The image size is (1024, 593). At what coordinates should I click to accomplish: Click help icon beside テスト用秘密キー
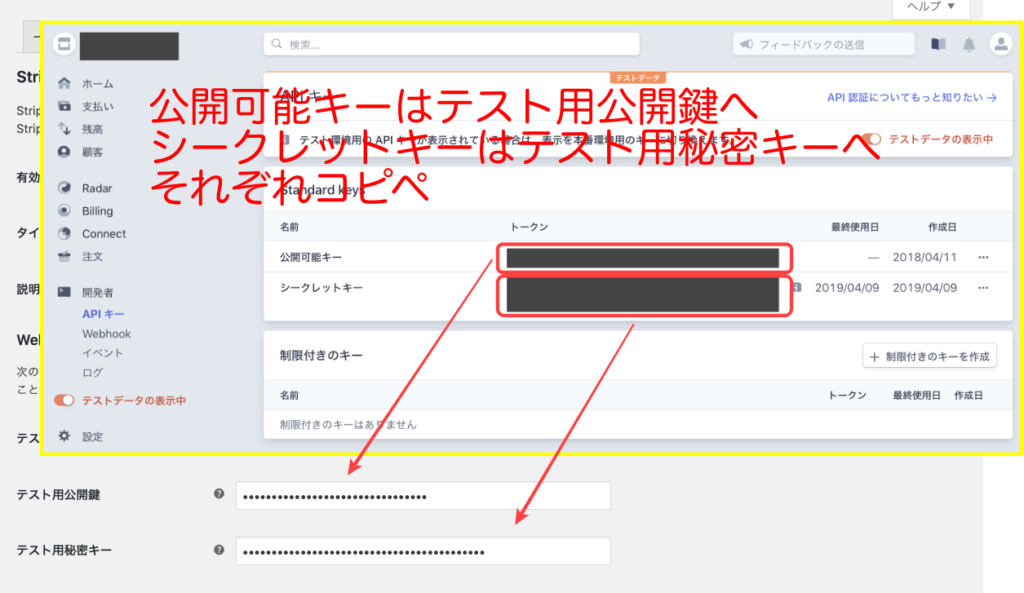pyautogui.click(x=219, y=550)
